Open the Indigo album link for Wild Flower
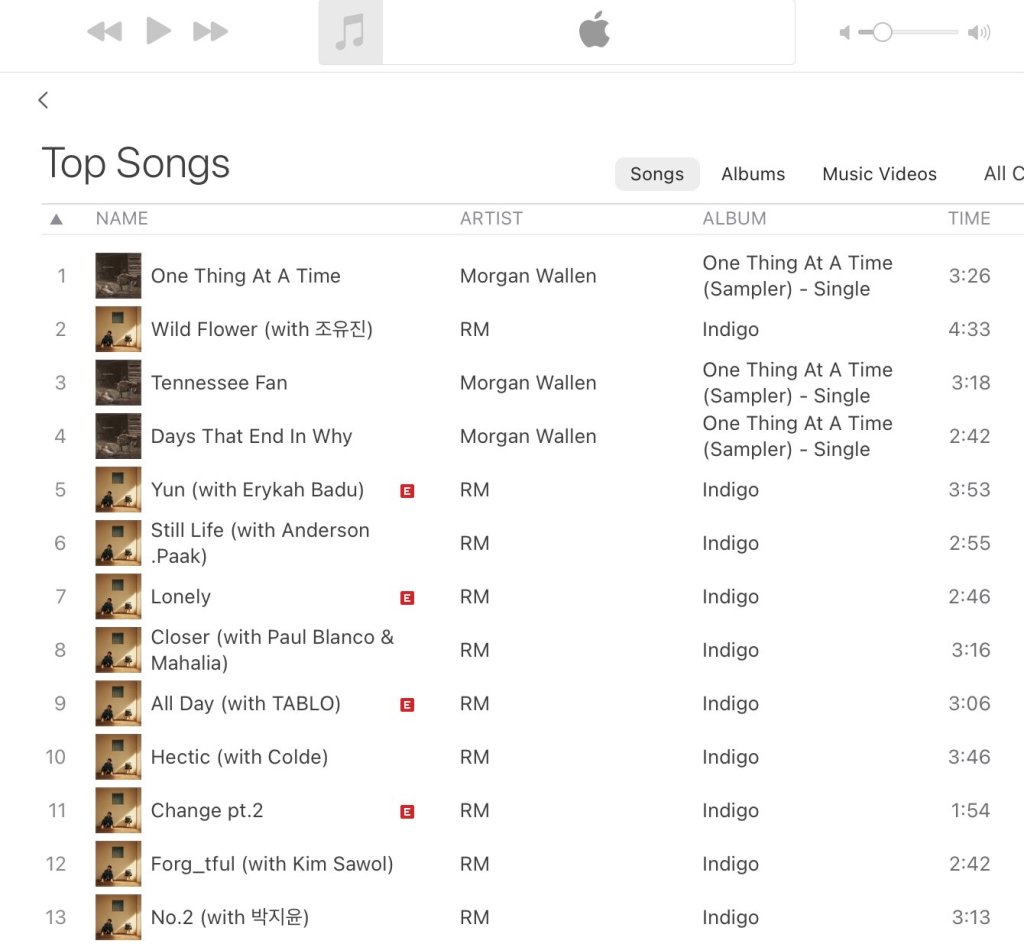 coord(730,330)
